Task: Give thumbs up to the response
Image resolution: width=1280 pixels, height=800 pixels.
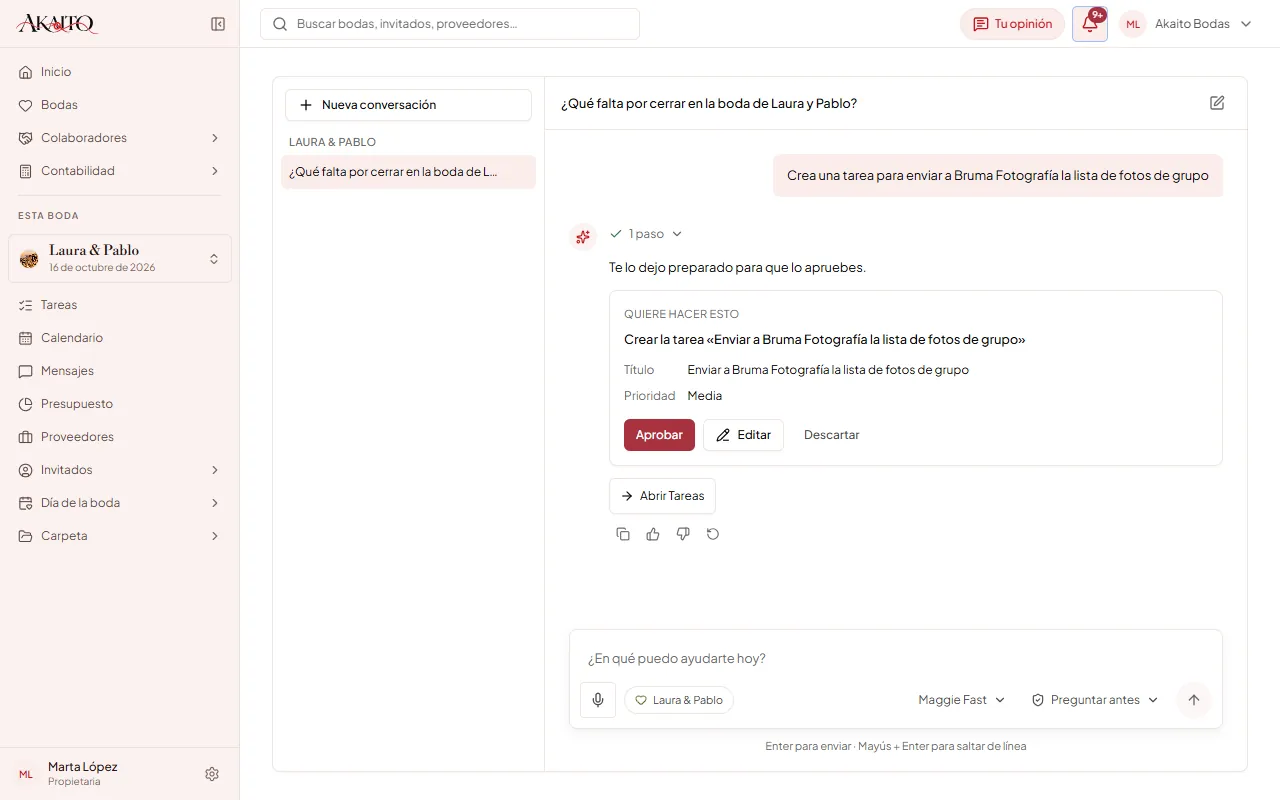Action: (x=653, y=534)
